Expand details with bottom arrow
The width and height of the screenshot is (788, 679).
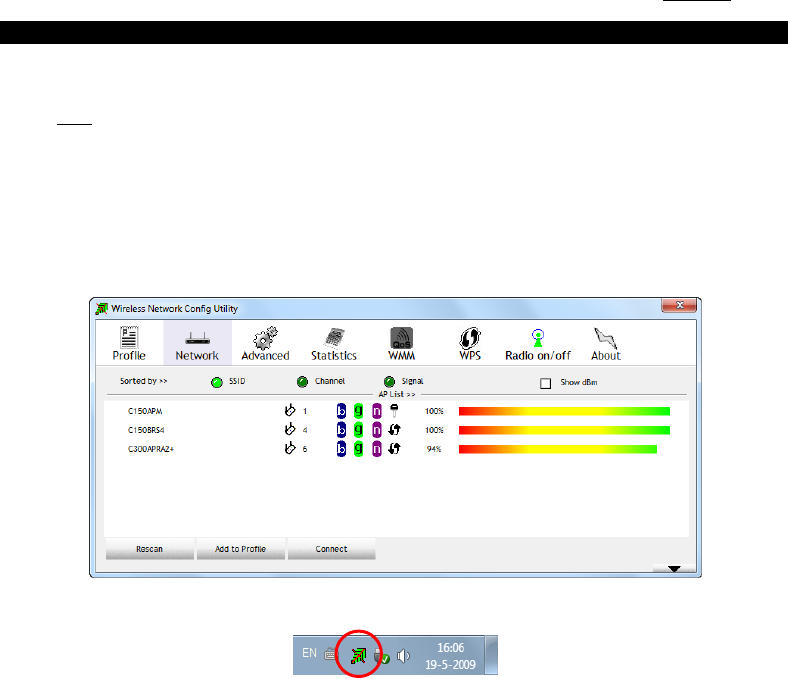coord(674,568)
